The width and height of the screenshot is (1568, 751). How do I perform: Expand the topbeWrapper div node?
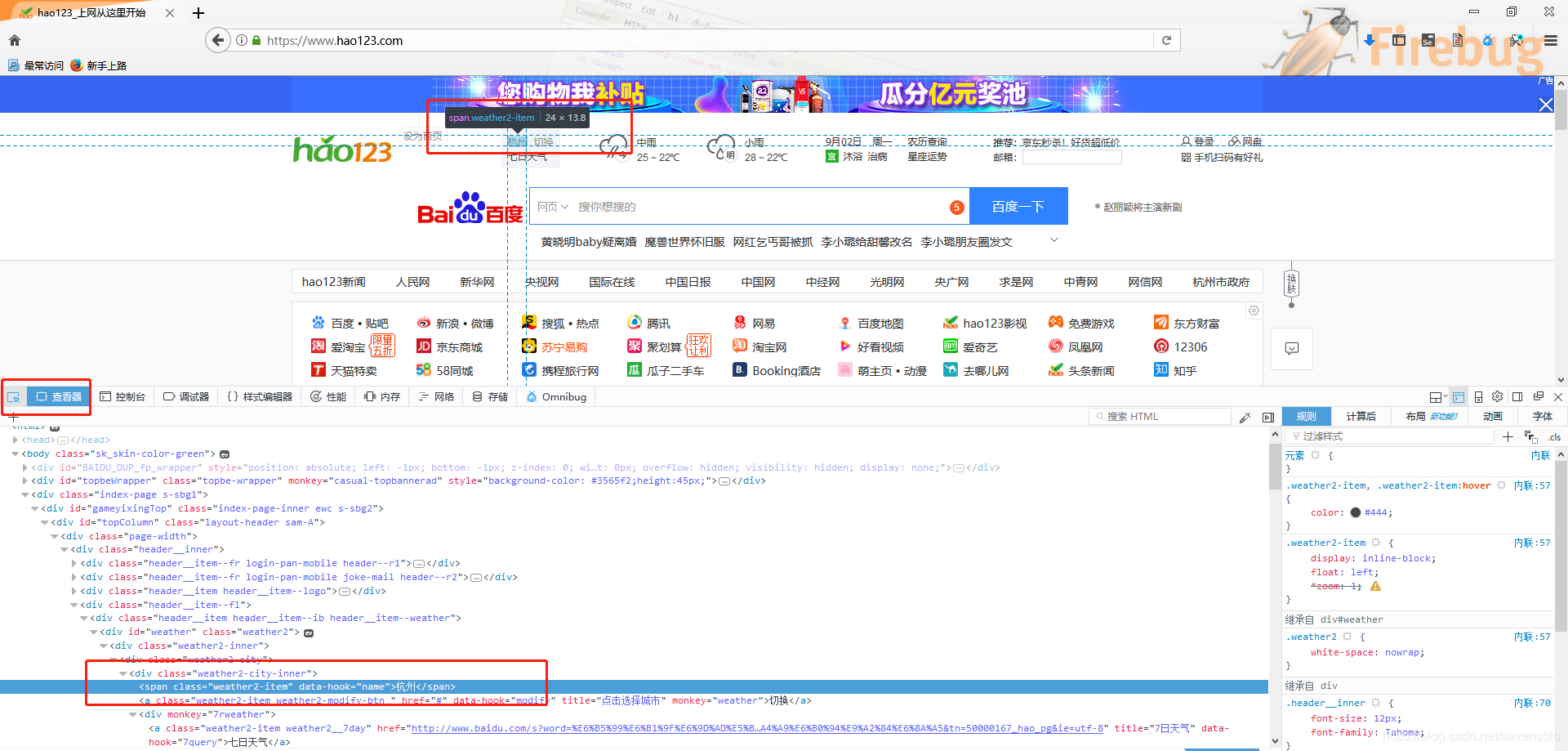point(24,481)
